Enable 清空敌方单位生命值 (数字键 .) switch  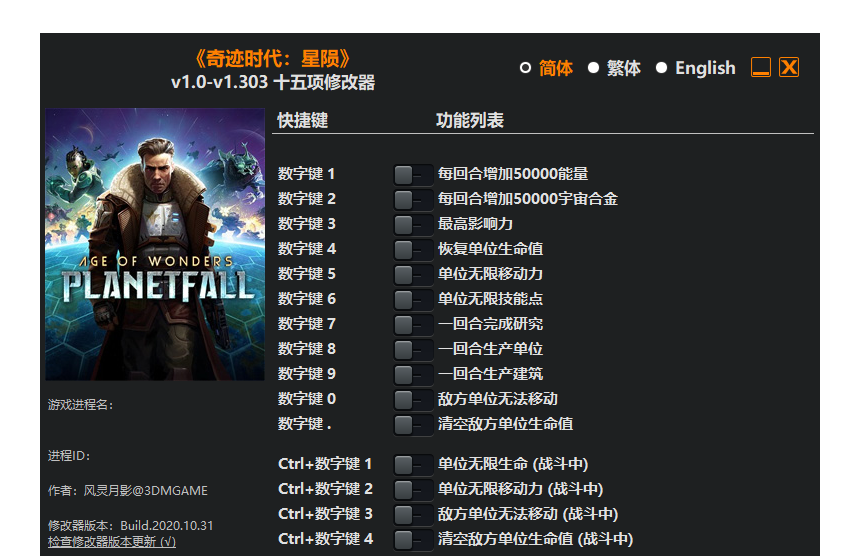[x=413, y=424]
